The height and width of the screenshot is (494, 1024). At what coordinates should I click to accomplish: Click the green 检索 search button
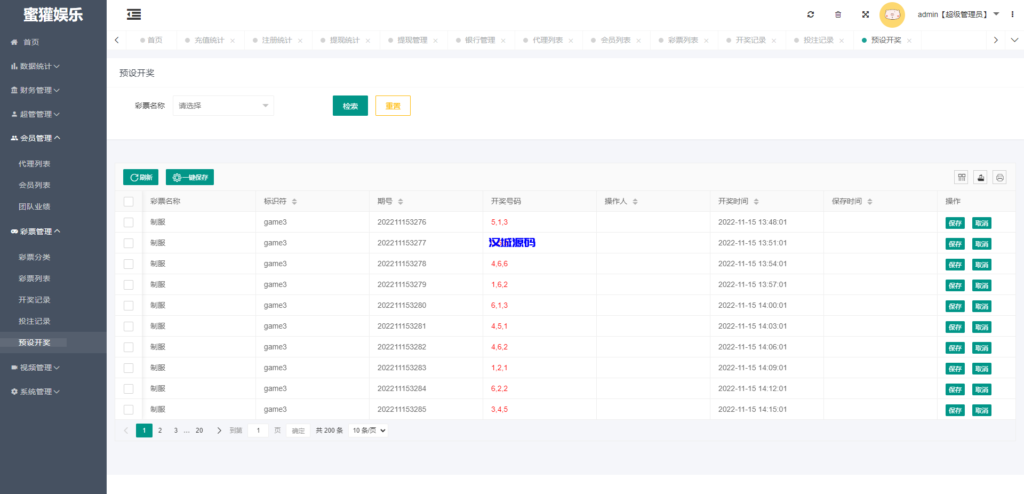pyautogui.click(x=350, y=106)
